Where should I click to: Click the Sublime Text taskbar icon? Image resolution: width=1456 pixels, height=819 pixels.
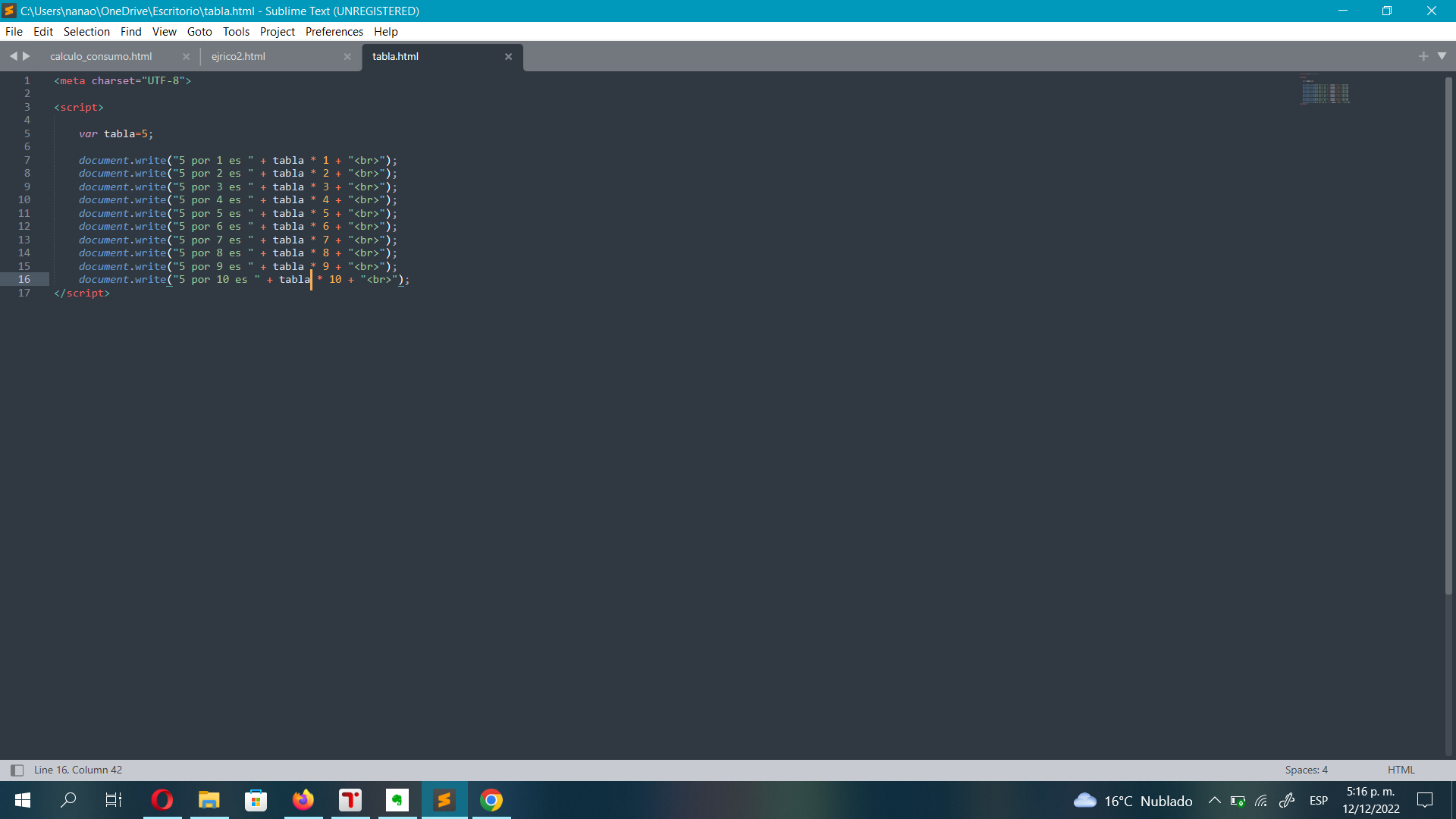tap(444, 800)
